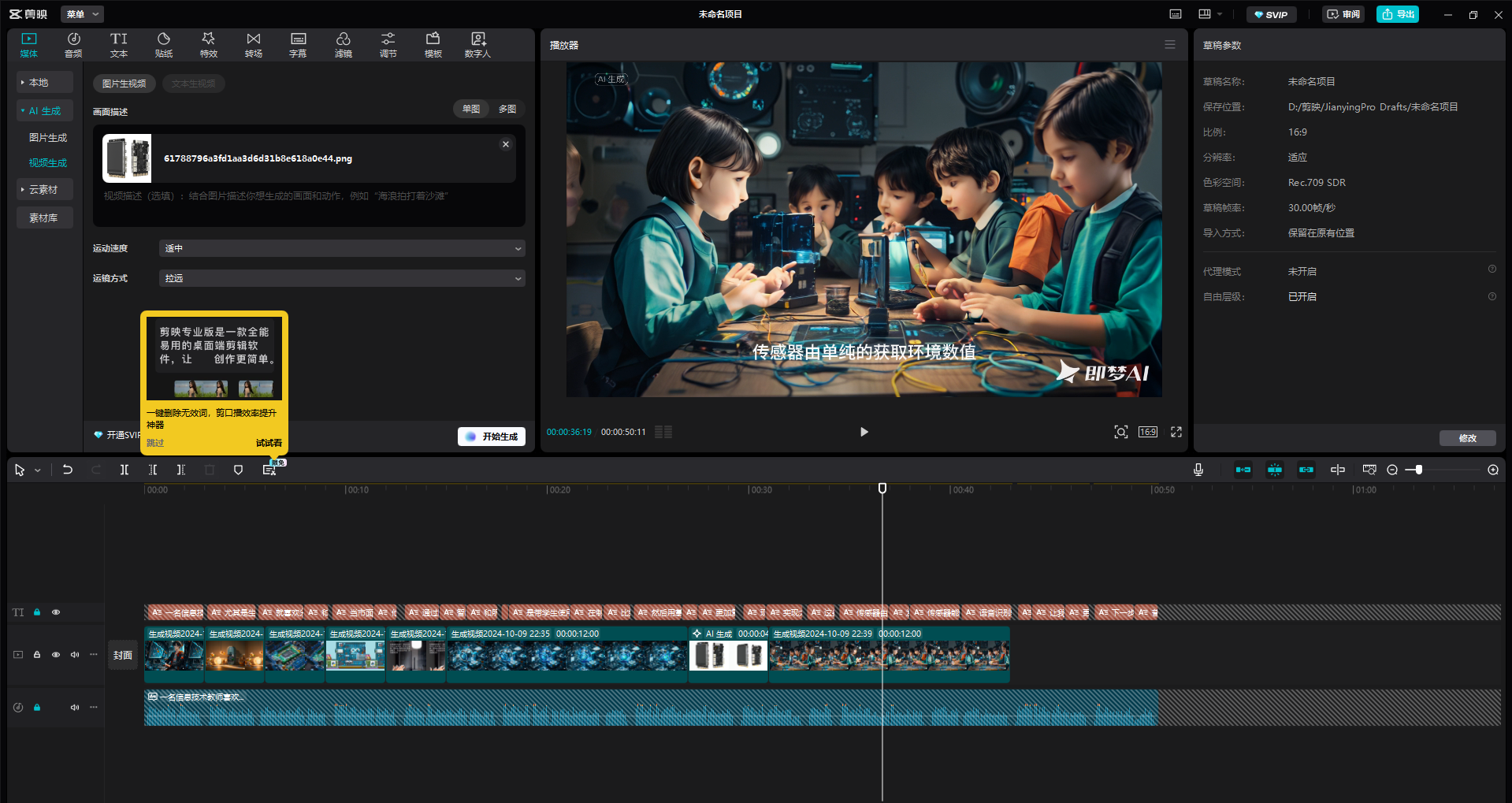Toggle the lock on the video track
Screen dimensions: 1512x803
point(37,655)
